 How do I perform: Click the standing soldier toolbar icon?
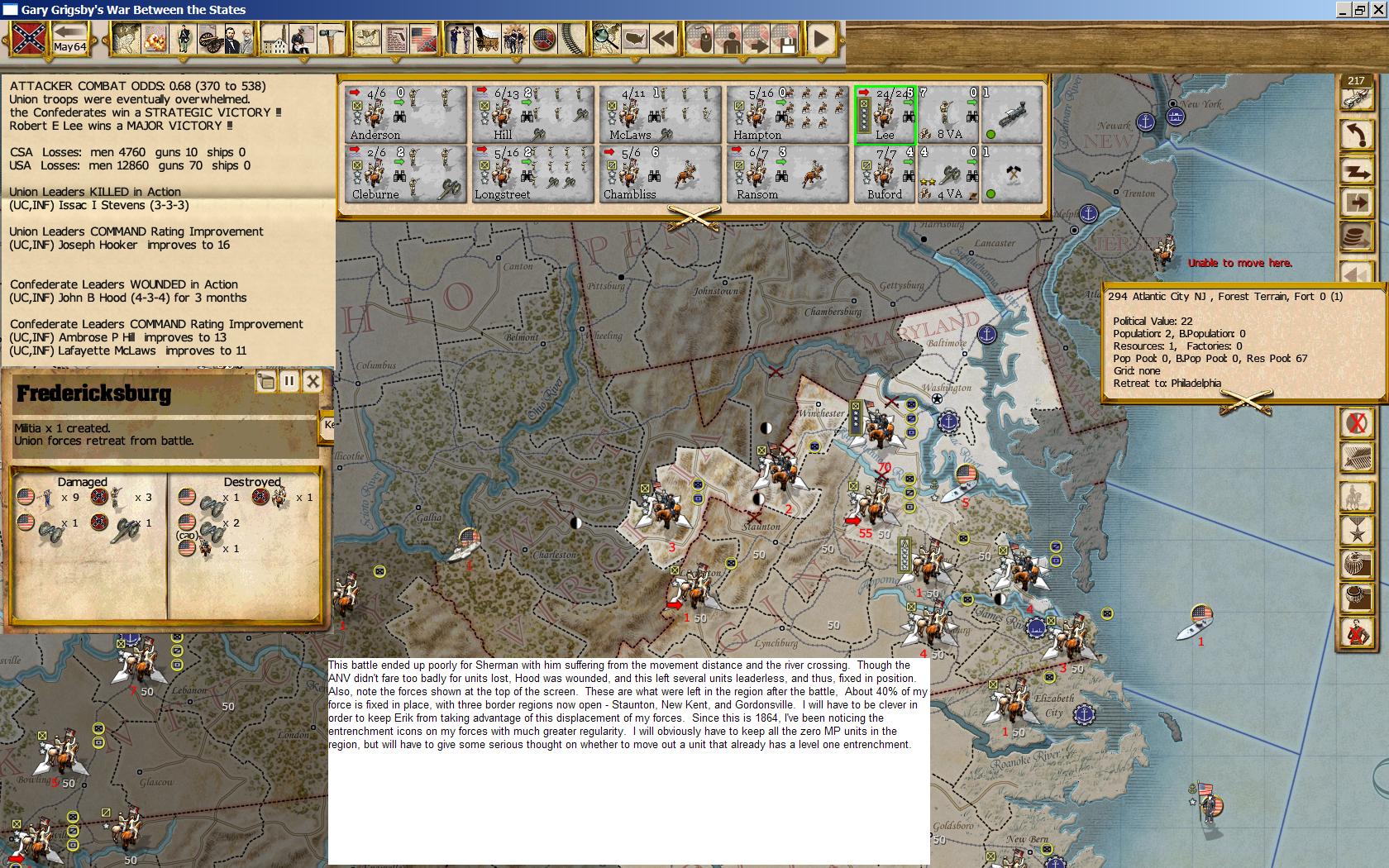(x=185, y=39)
